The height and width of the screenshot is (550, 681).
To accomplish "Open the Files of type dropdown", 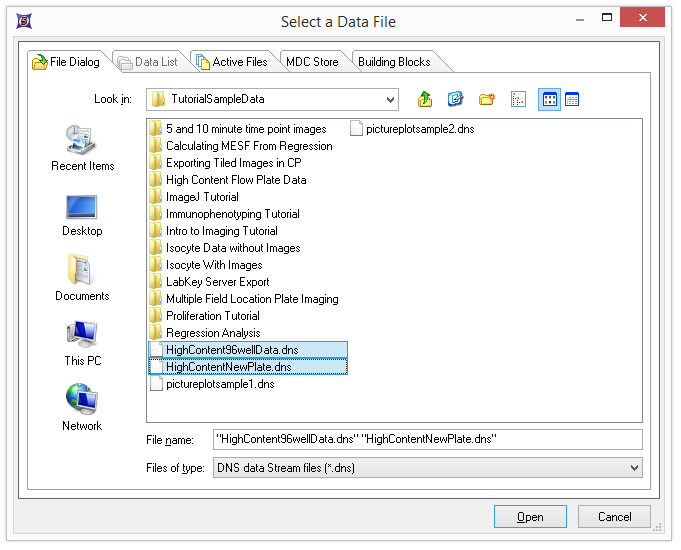I will click(633, 467).
